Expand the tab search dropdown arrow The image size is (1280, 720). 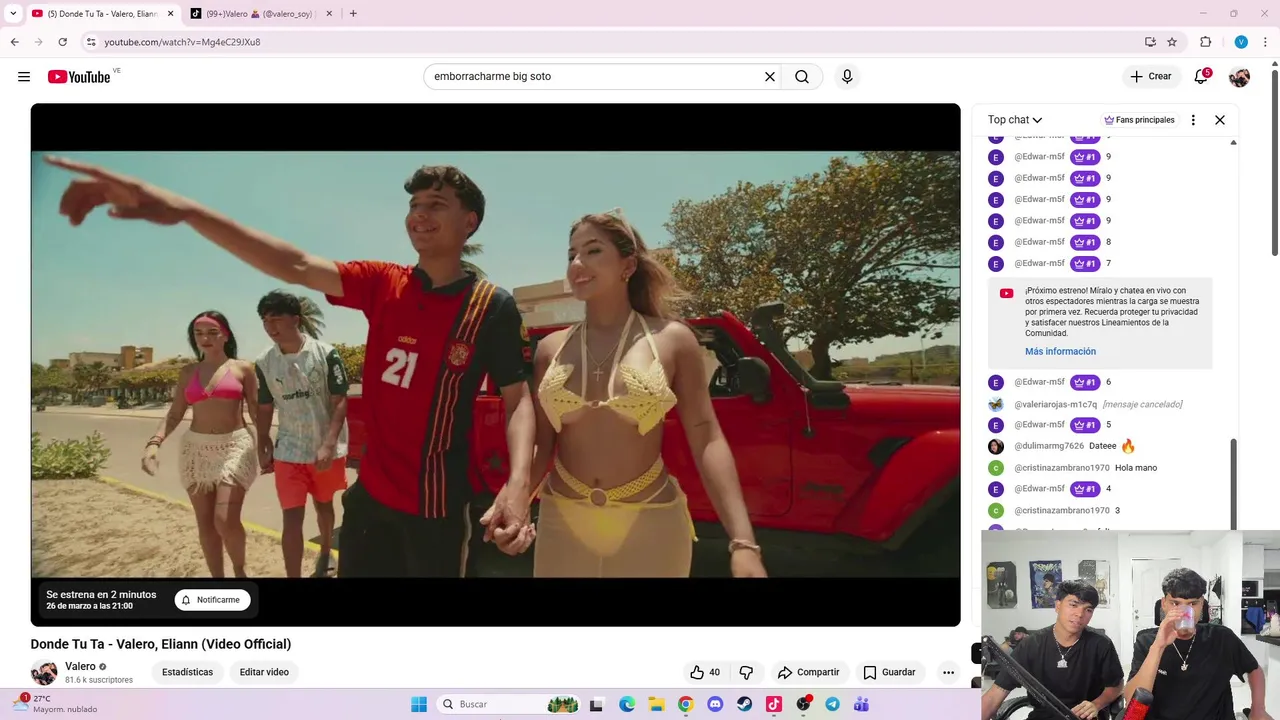tap(12, 14)
